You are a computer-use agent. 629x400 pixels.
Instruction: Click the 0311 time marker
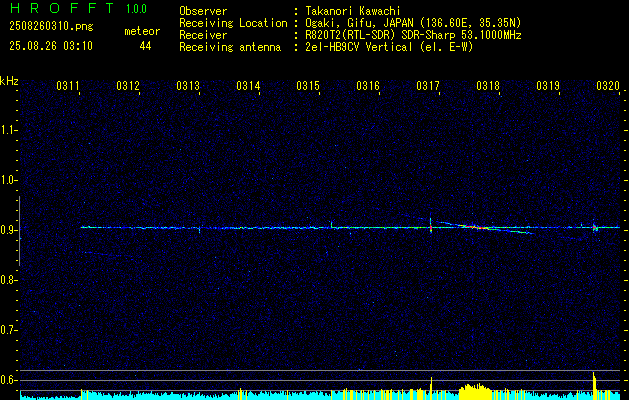[68, 86]
